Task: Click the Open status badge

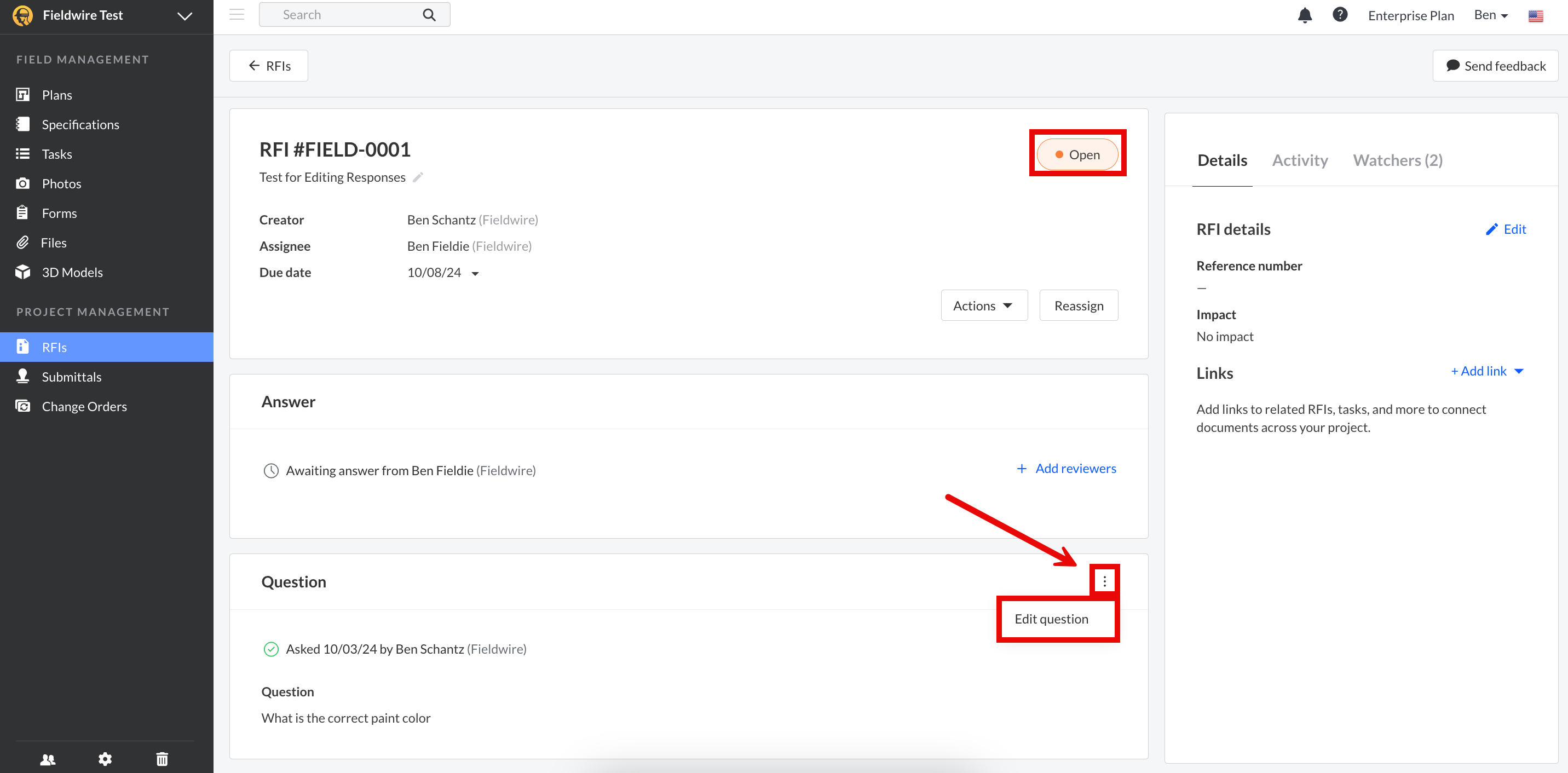Action: click(1077, 154)
